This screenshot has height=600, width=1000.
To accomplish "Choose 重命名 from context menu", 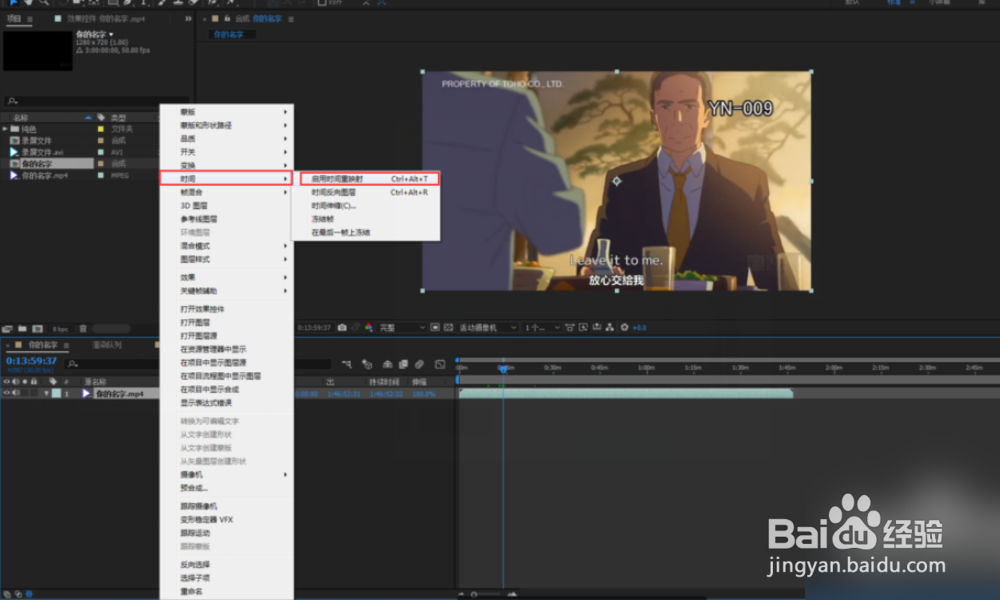I will [x=227, y=591].
